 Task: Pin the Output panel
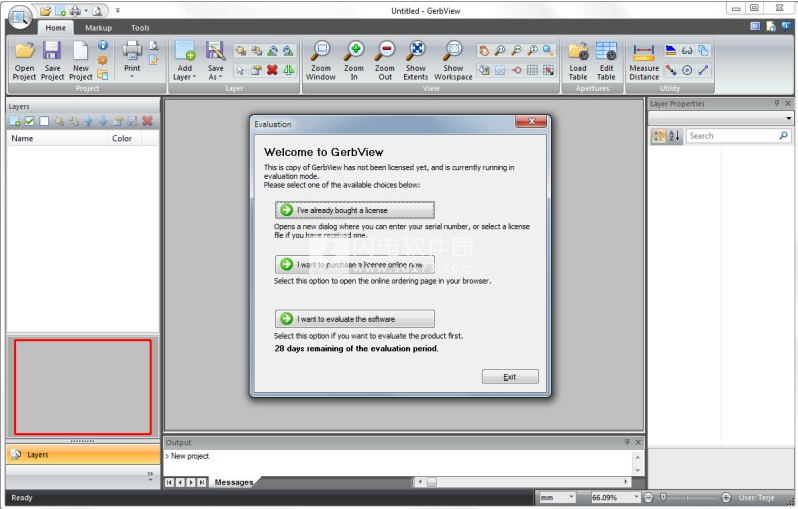point(627,442)
